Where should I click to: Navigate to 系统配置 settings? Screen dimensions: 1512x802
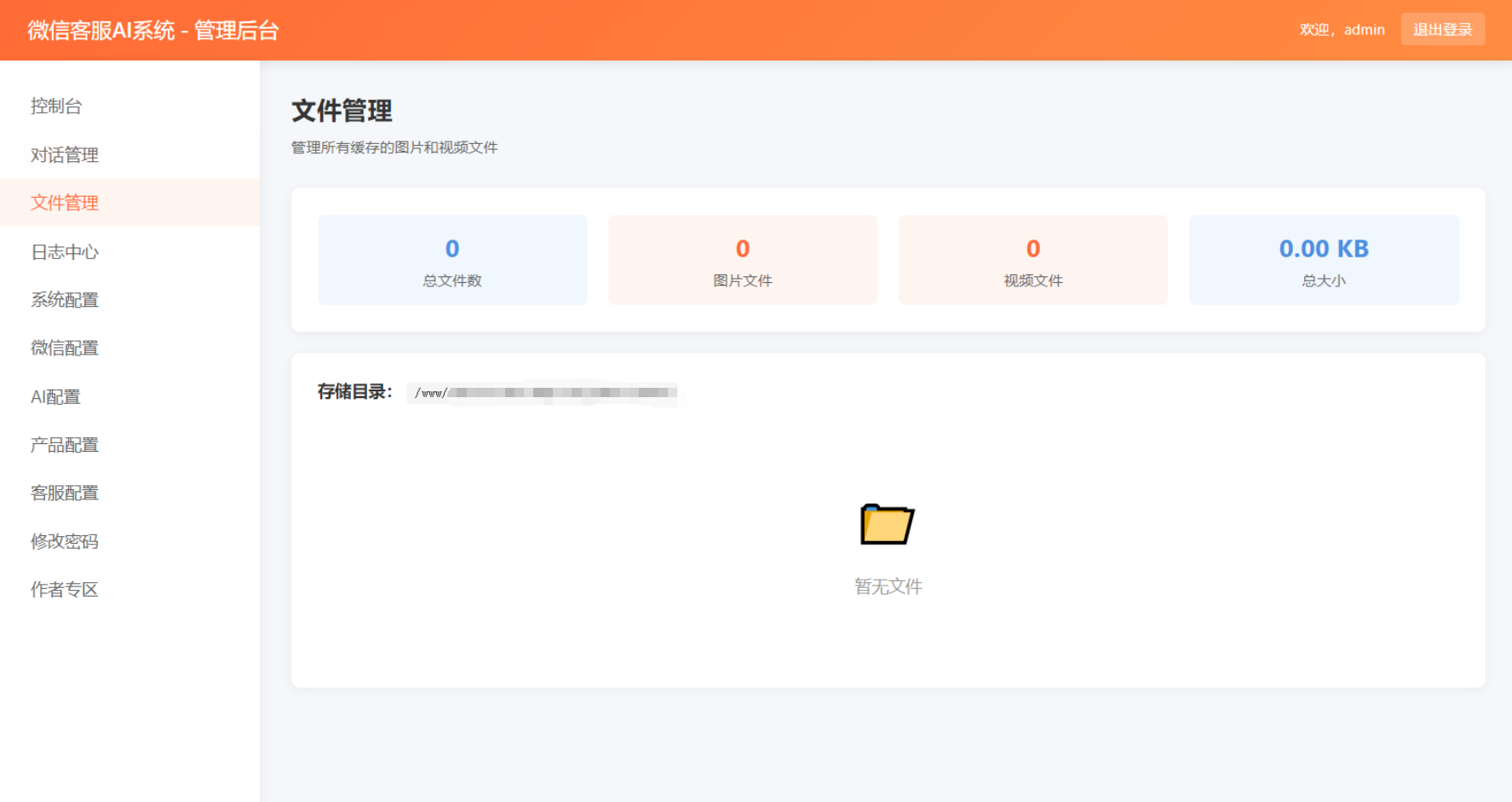tap(65, 300)
